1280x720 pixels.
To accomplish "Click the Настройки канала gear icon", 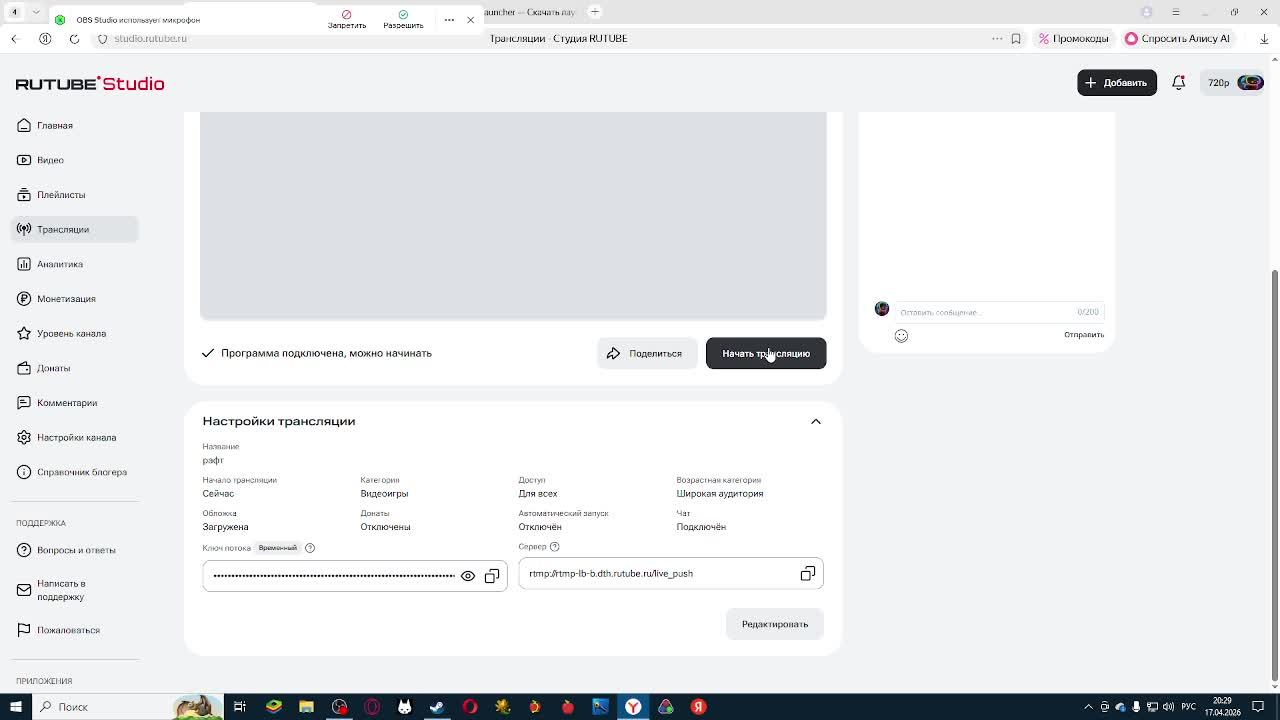I will point(24,437).
